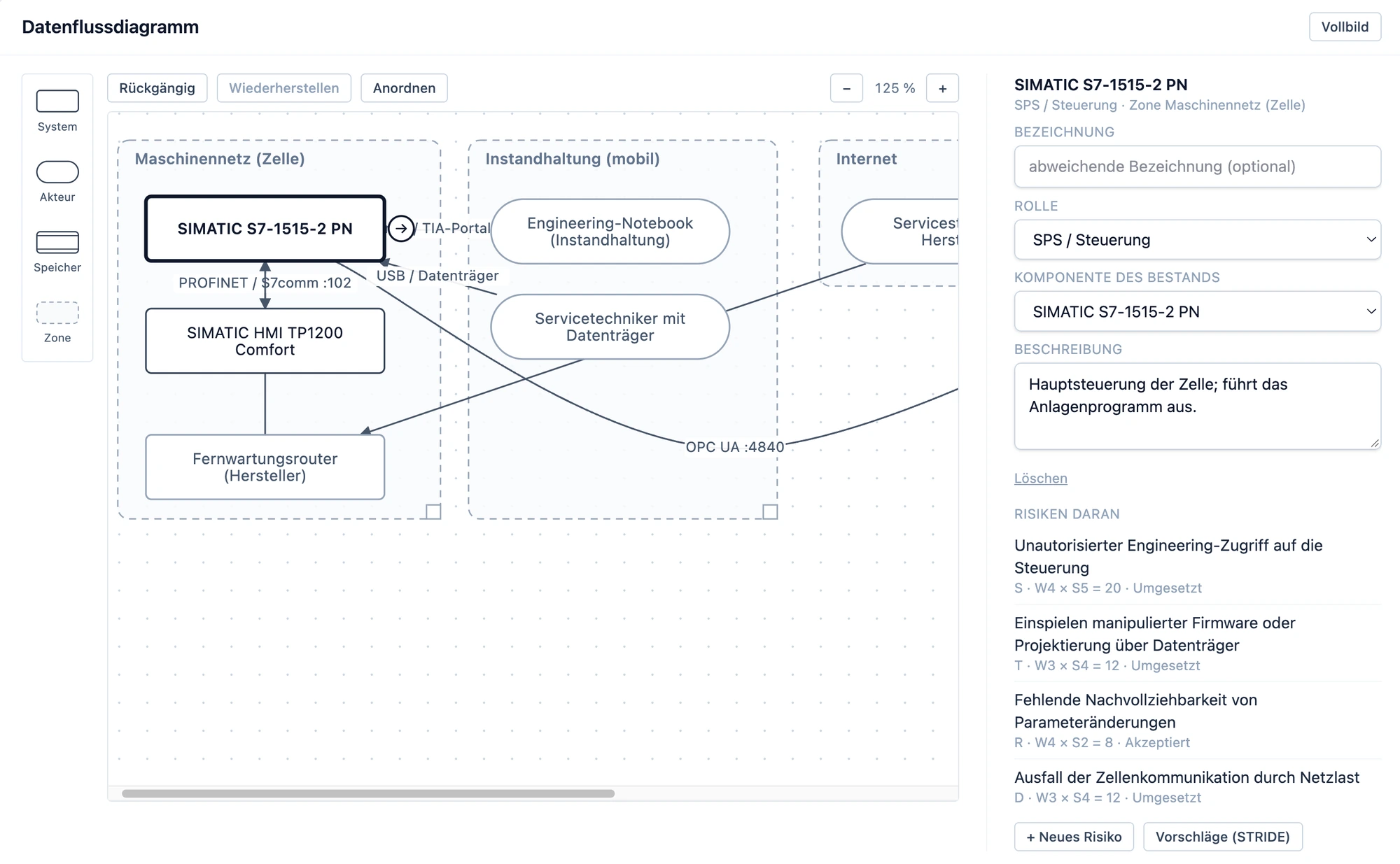Click the resize grip of Beschreibung textarea
The width and height of the screenshot is (1400, 864).
click(x=1374, y=443)
